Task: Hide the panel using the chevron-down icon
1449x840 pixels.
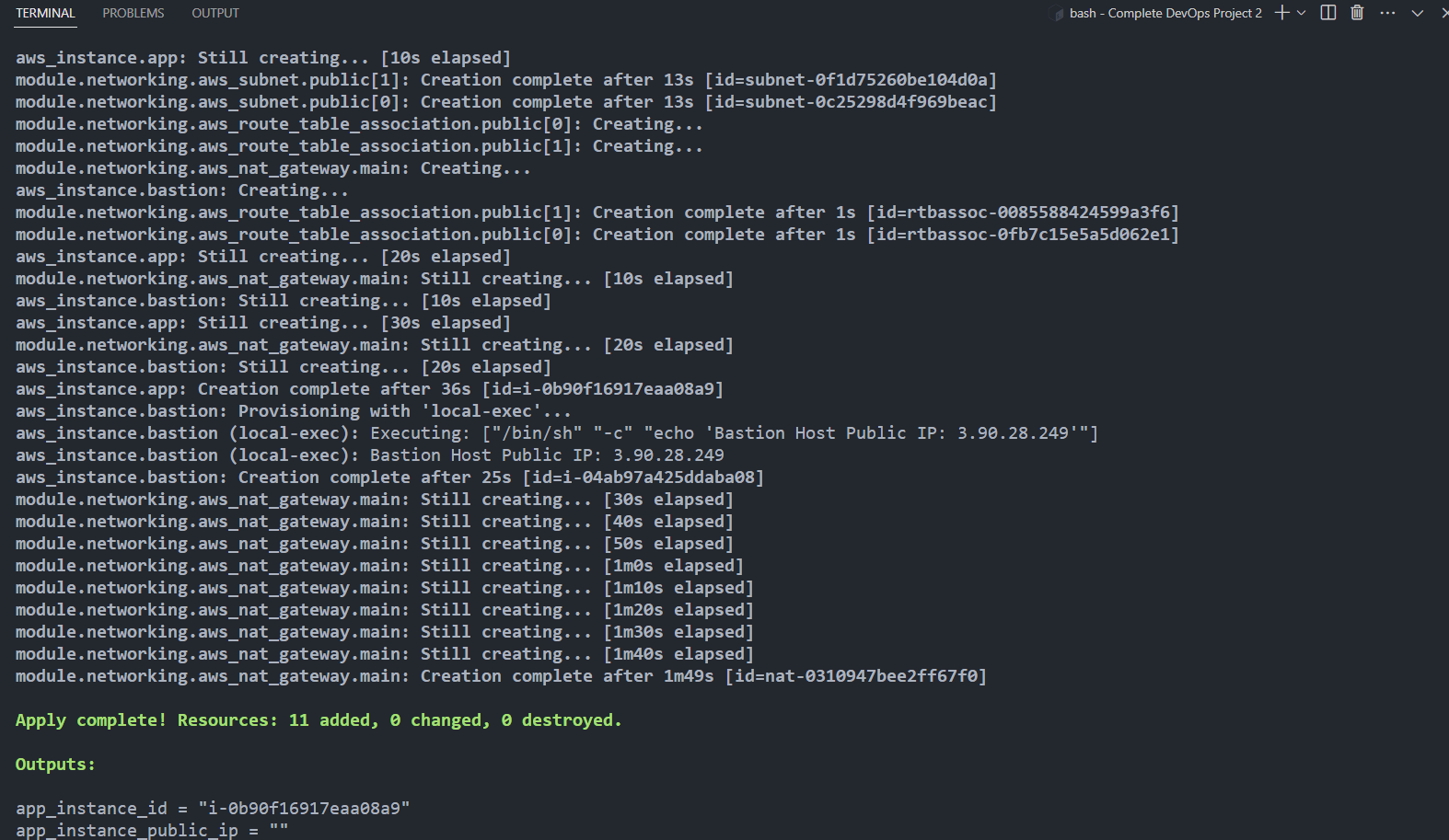Action: coord(1417,13)
